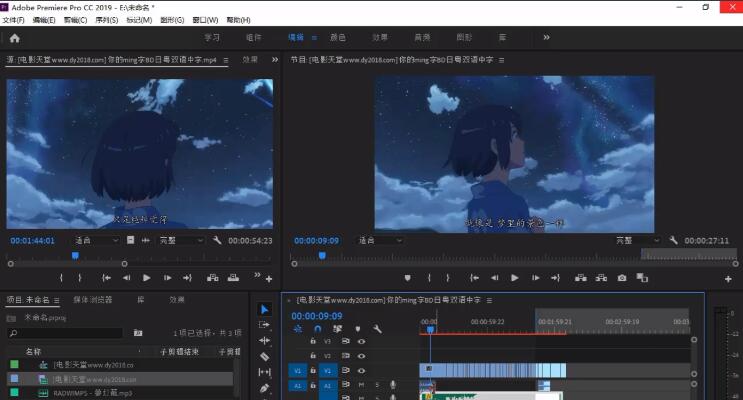Screen dimensions: 743x400
Task: Open timeline display settings wrench
Action: (377, 328)
